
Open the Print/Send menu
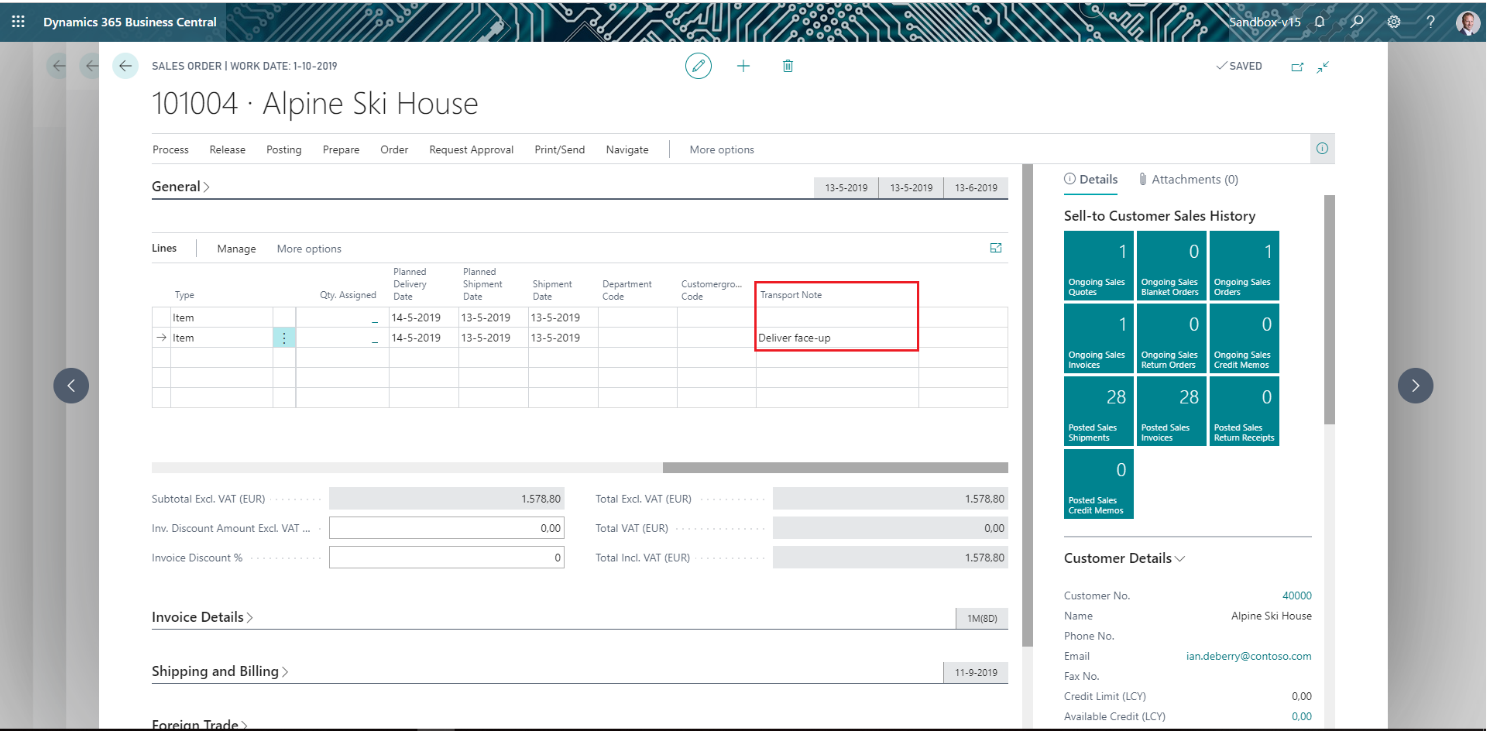pos(559,150)
